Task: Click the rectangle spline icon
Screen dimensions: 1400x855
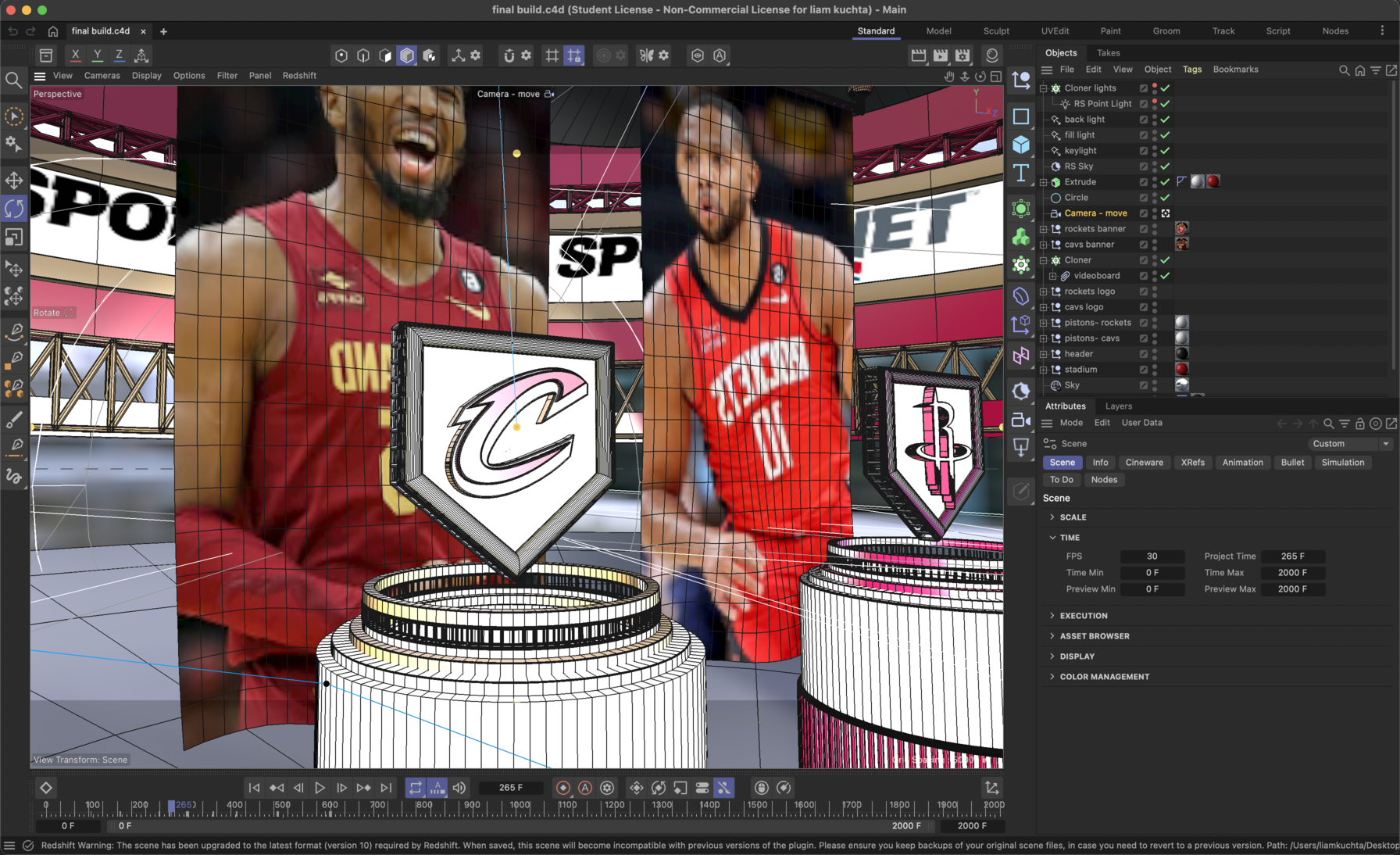Action: tap(1021, 116)
